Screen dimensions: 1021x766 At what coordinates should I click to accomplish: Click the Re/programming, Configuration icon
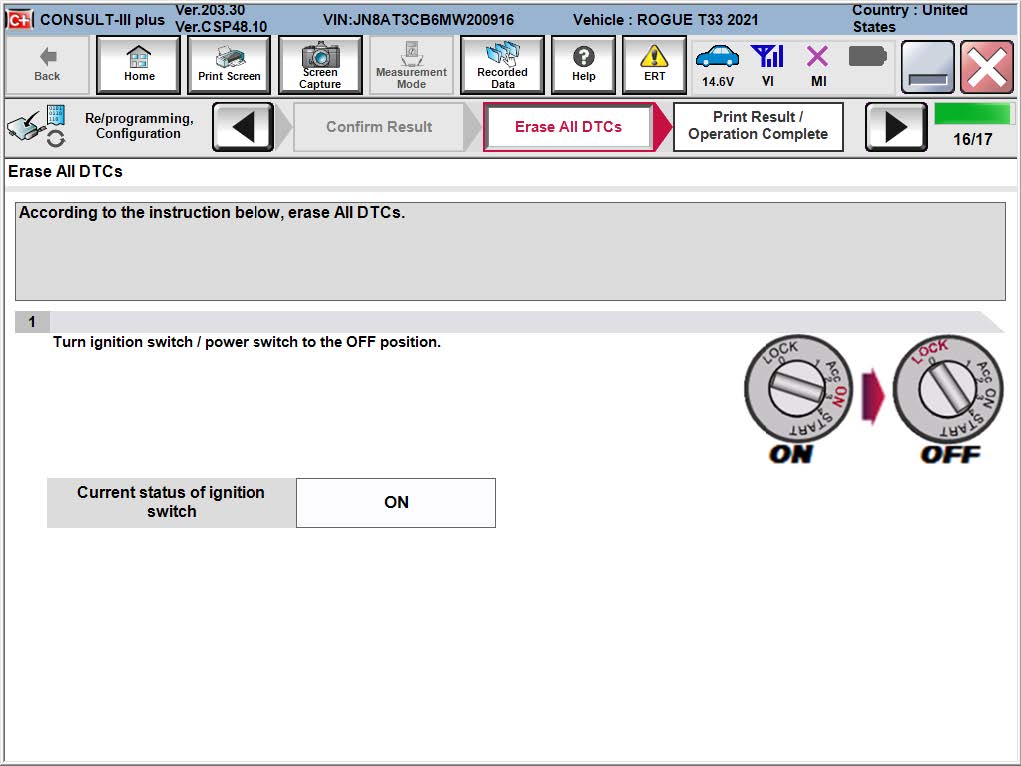(36, 126)
